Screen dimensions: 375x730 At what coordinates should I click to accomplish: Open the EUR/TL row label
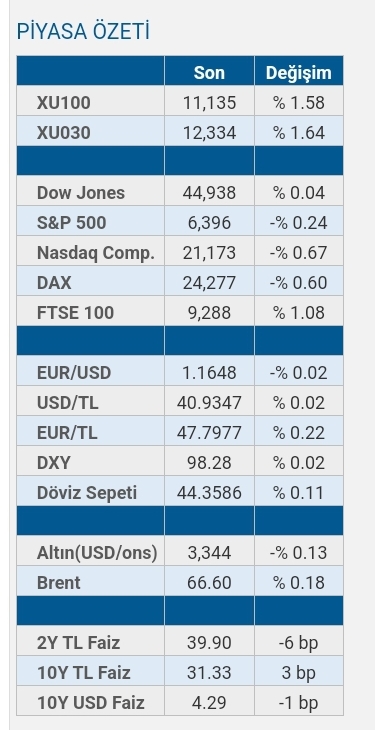(x=67, y=433)
